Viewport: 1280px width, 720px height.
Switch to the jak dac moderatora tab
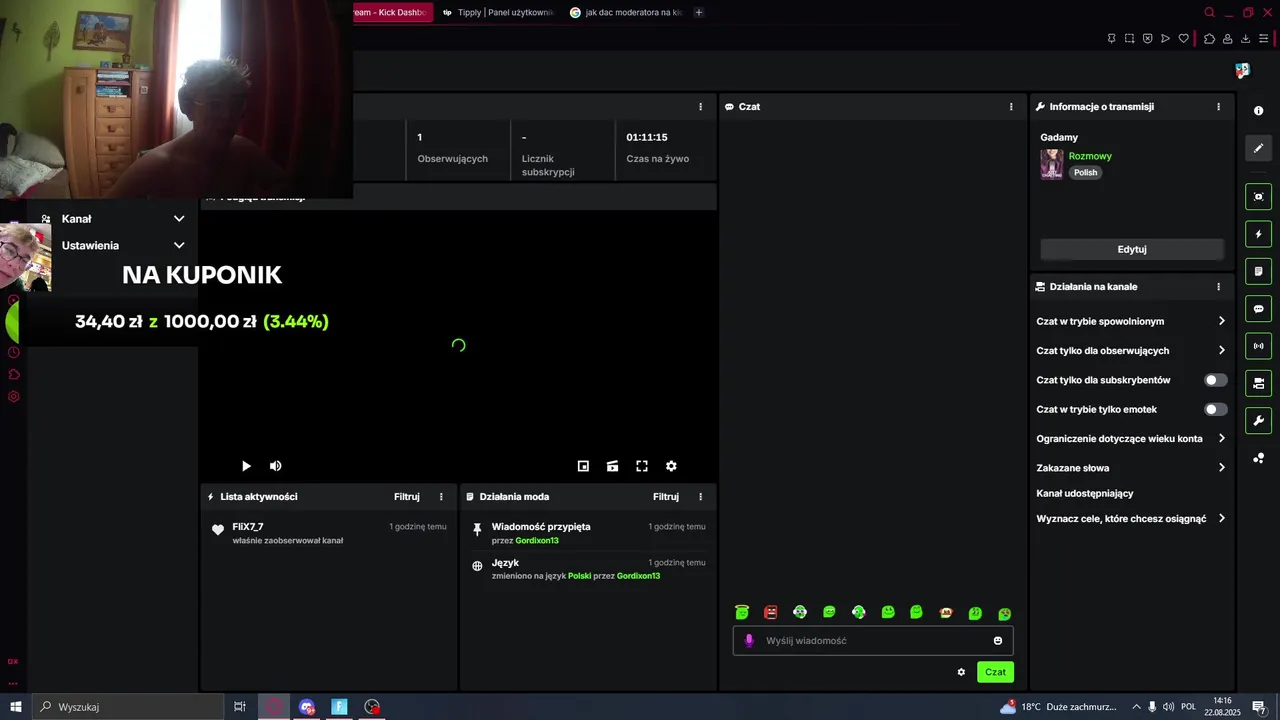[x=625, y=12]
